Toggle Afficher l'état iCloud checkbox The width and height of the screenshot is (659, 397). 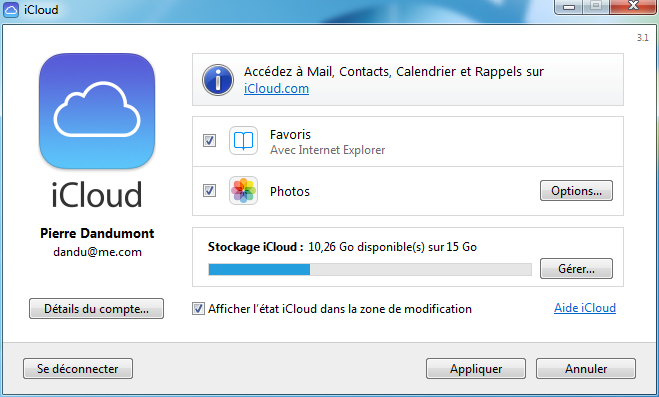198,309
